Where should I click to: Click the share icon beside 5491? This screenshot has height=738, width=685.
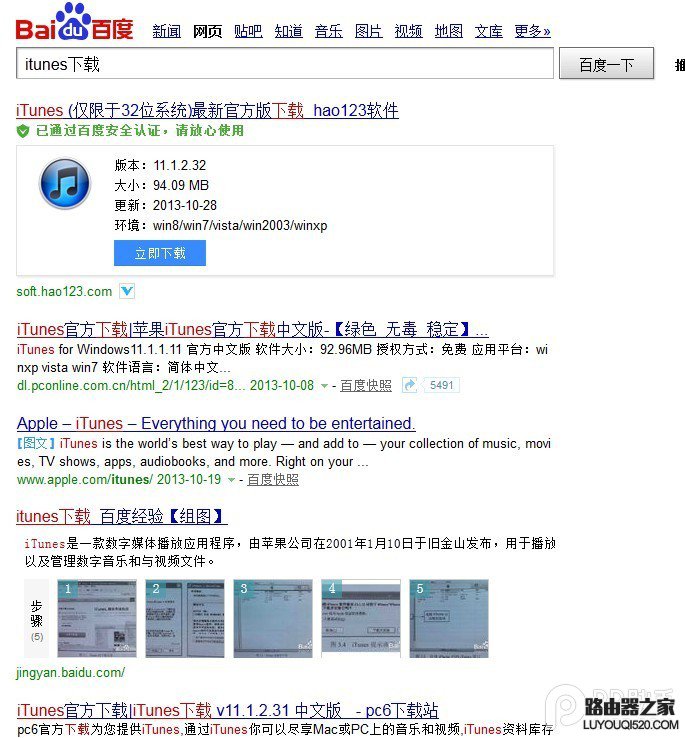coord(410,385)
